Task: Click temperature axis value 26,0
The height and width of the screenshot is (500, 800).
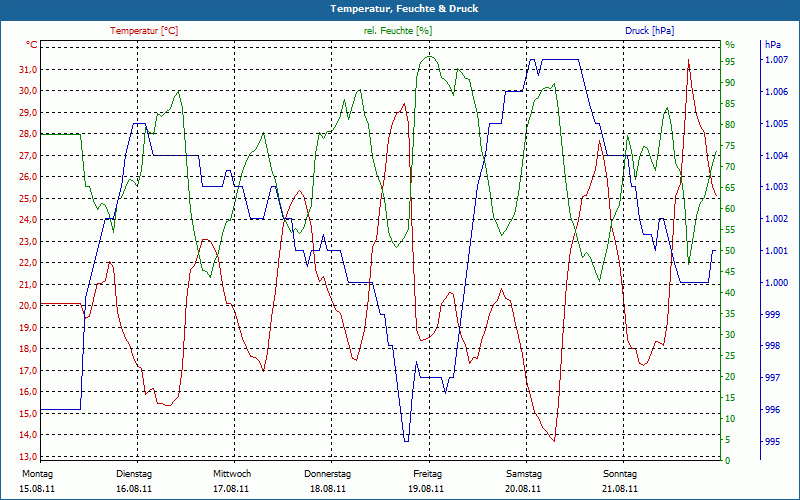Action: (28, 177)
